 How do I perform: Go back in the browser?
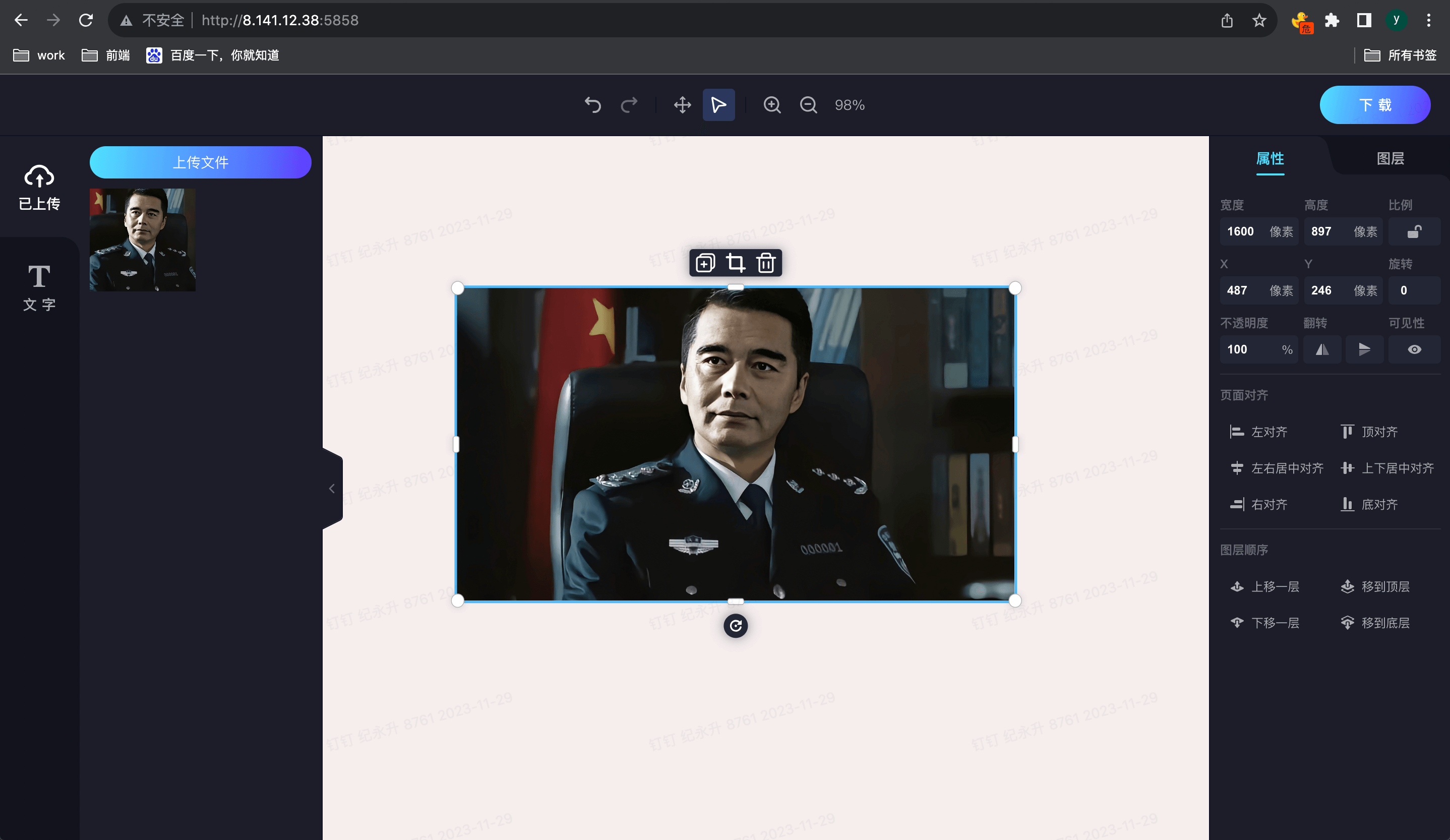[21, 20]
